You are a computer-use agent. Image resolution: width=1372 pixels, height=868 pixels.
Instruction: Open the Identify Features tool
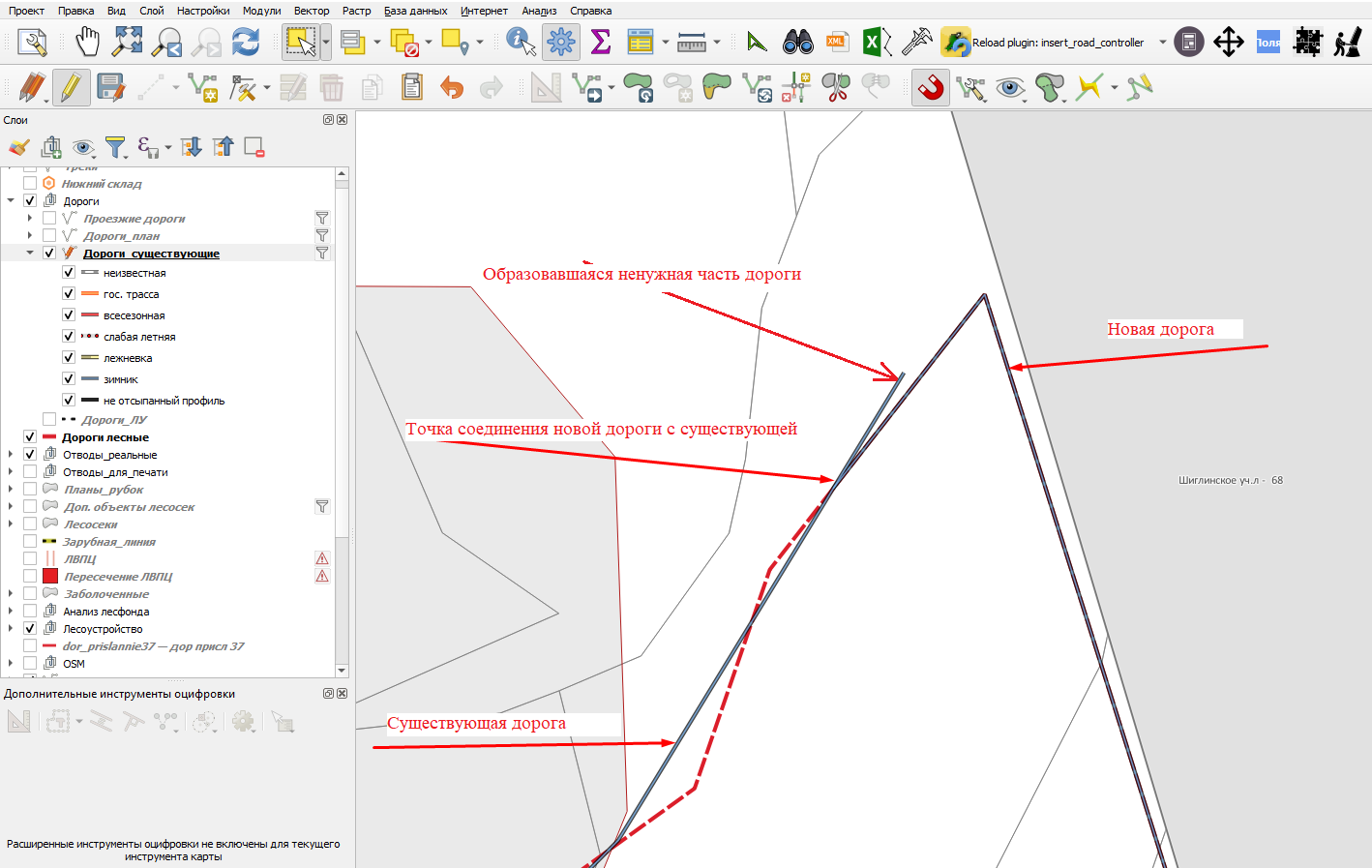point(521,42)
